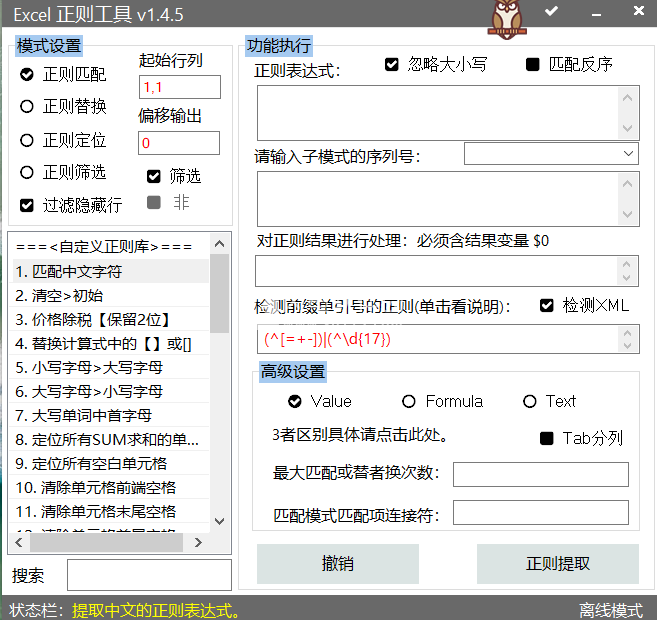Viewport: 657px width, 620px height.
Task: Click the 匹配模式匹配项连接符 input field
Action: (541, 512)
